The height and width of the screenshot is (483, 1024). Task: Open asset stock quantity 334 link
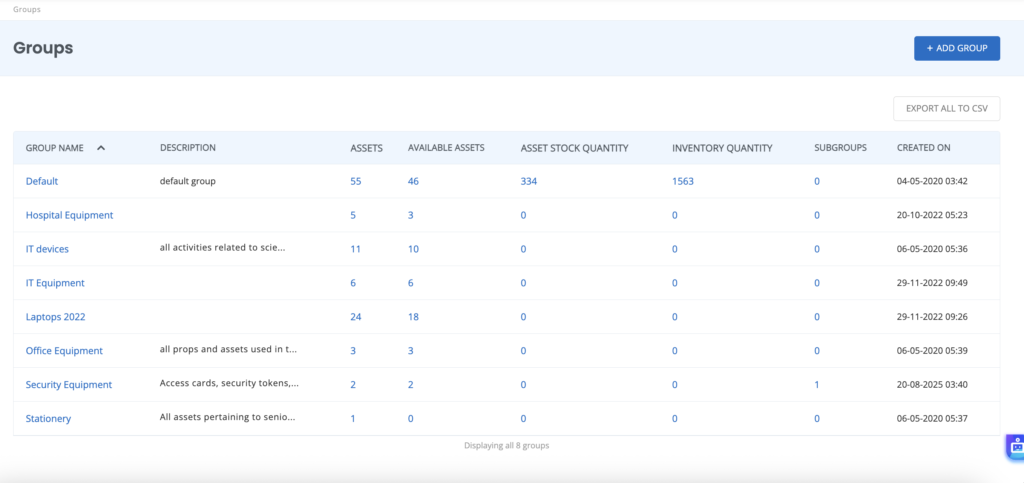529,181
